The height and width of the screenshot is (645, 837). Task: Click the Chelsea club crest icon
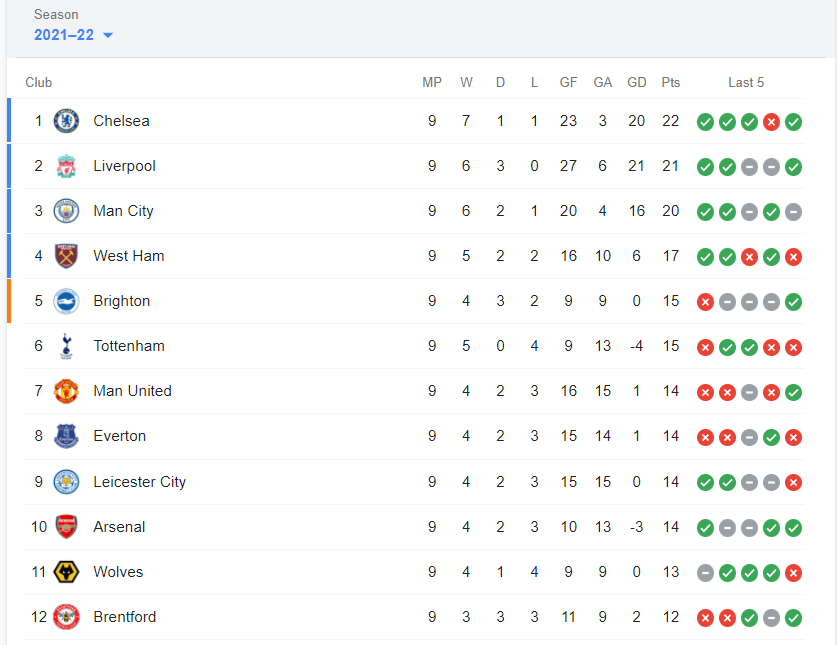point(66,121)
